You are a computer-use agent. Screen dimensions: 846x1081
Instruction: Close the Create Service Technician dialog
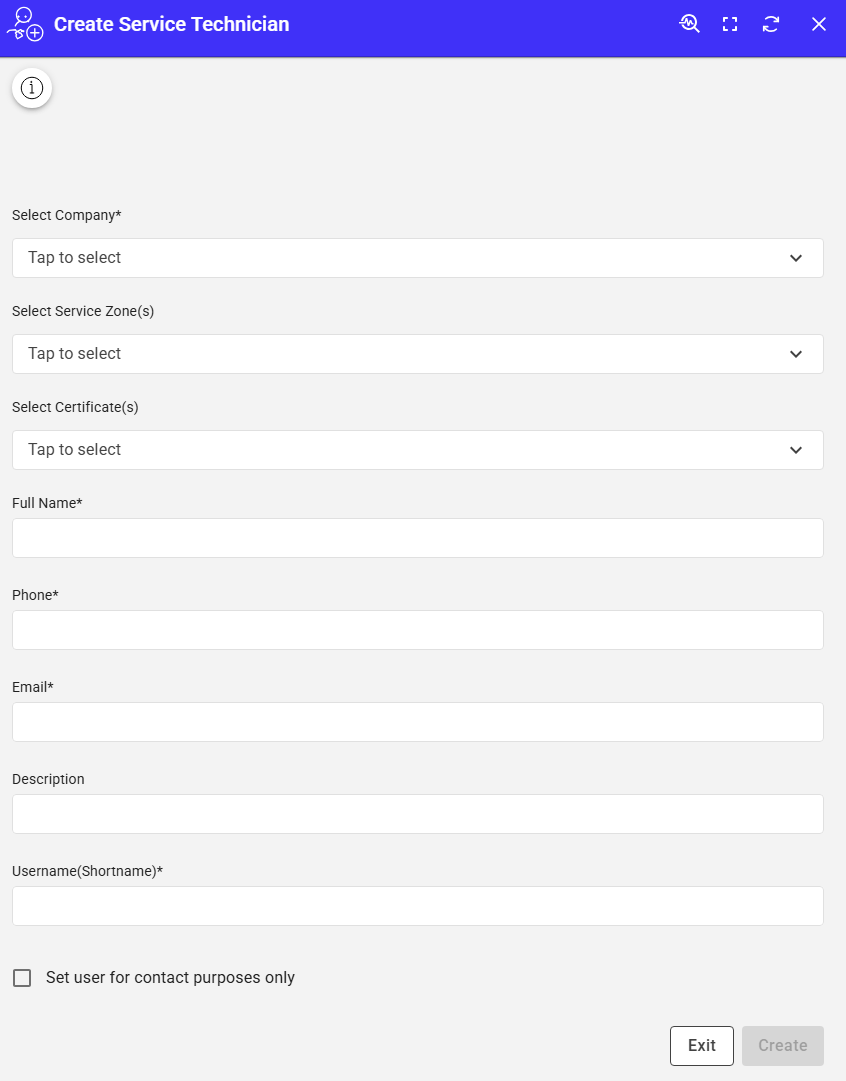tap(819, 24)
